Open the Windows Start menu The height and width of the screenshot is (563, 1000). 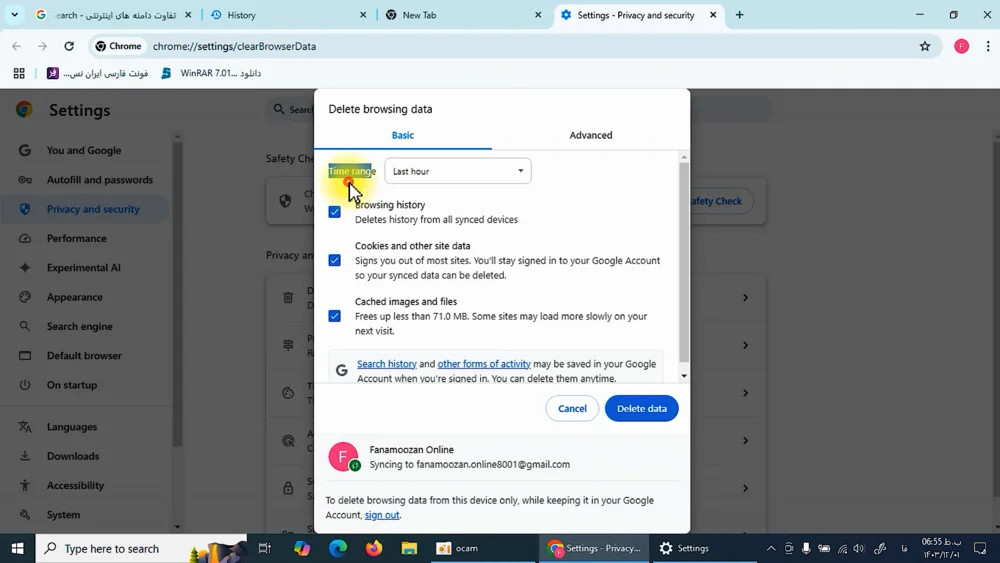point(17,548)
